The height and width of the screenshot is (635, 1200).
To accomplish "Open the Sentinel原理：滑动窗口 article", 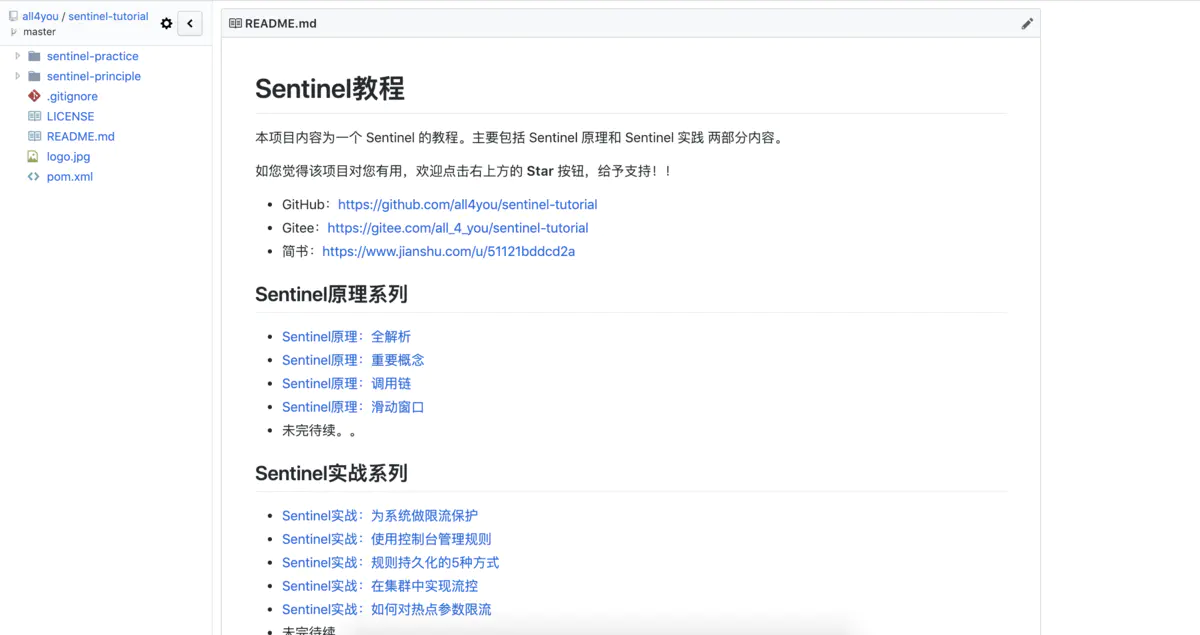I will [353, 407].
